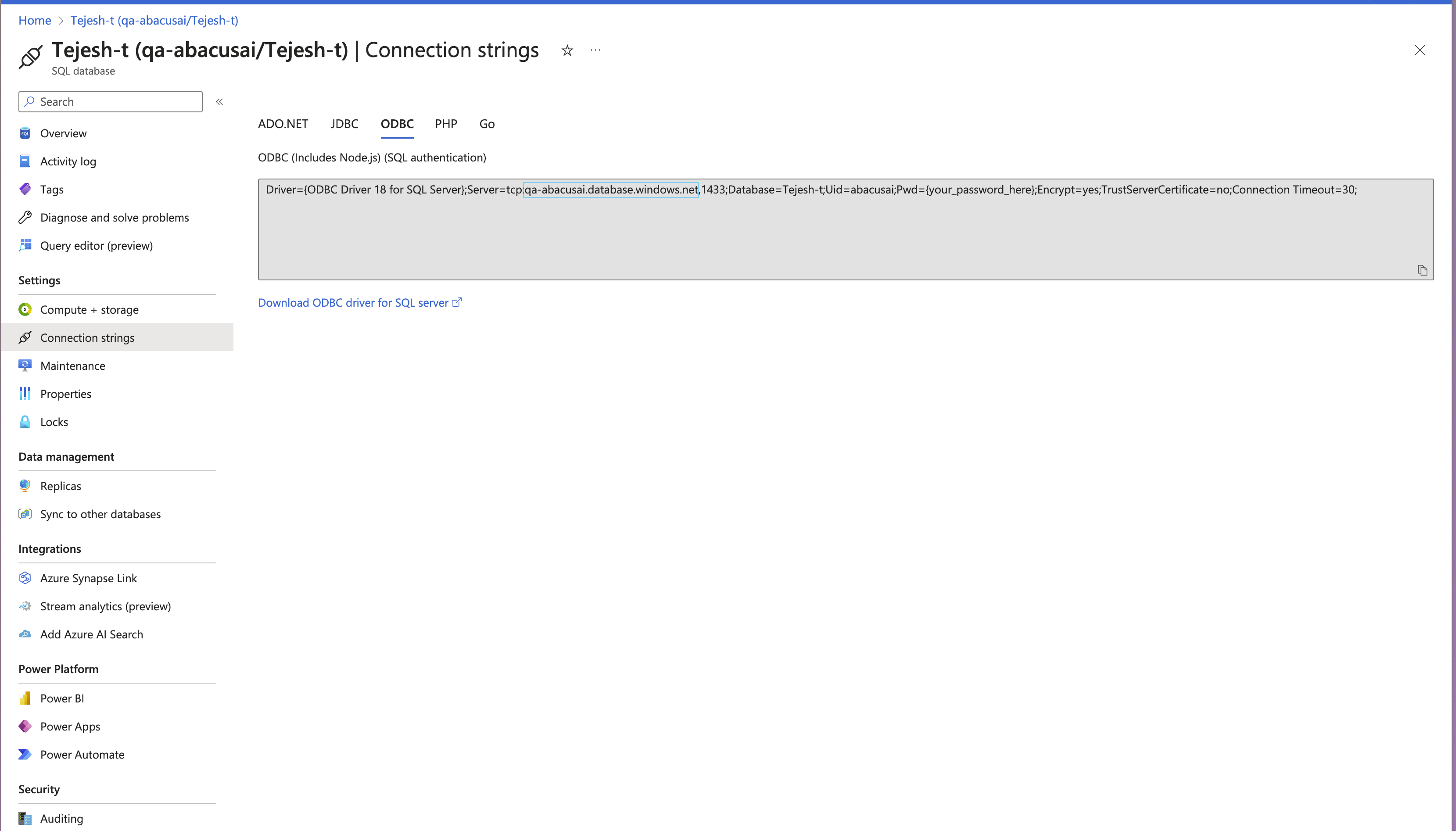The height and width of the screenshot is (831, 1456).
Task: Open Add Azure AI Search
Action: 91,634
